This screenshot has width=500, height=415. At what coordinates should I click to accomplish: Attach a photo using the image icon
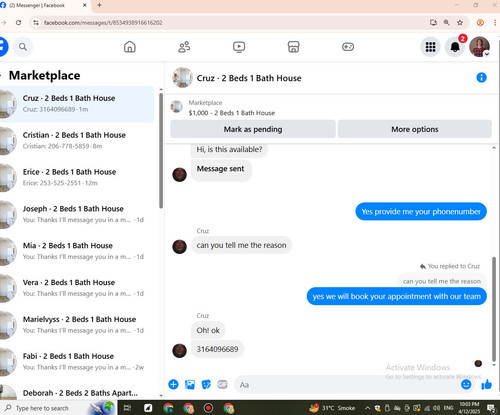(190, 384)
